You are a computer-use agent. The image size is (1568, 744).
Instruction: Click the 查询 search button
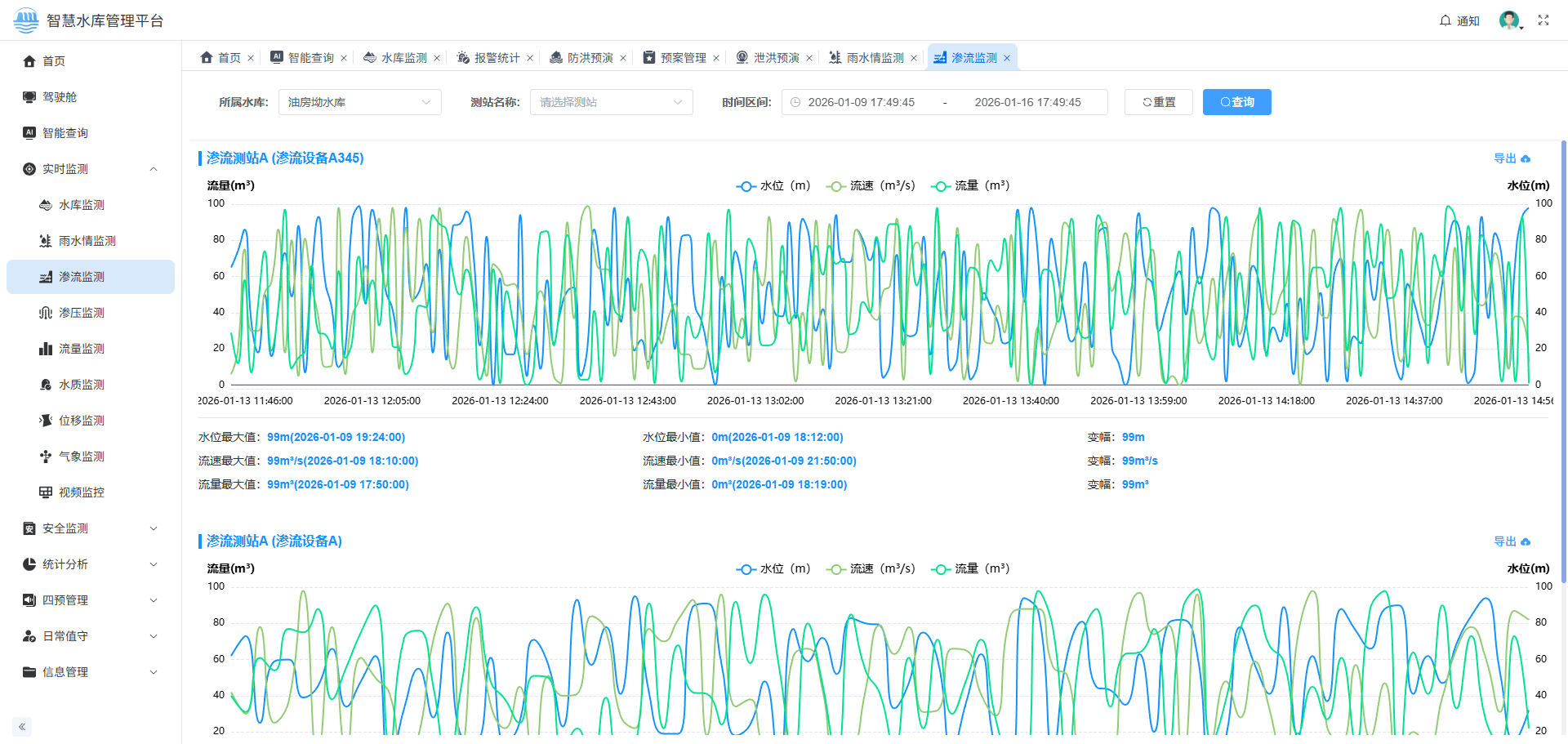tap(1236, 102)
